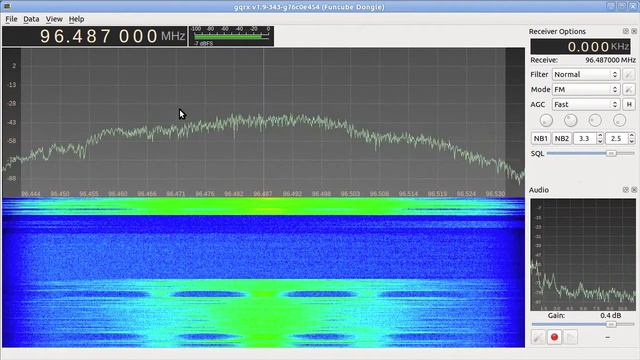Click the audio Gain slider handle
This screenshot has width=640, height=360.
[611, 324]
